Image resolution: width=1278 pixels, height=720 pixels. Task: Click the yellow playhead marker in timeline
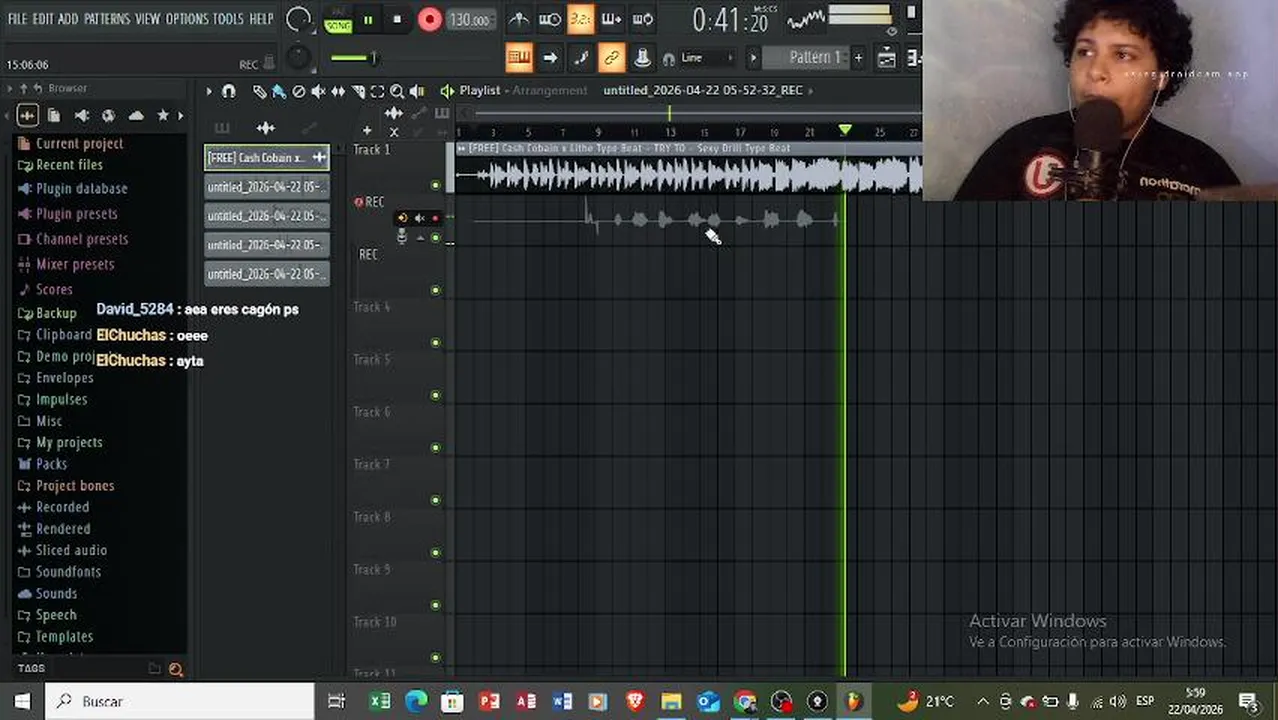click(845, 130)
